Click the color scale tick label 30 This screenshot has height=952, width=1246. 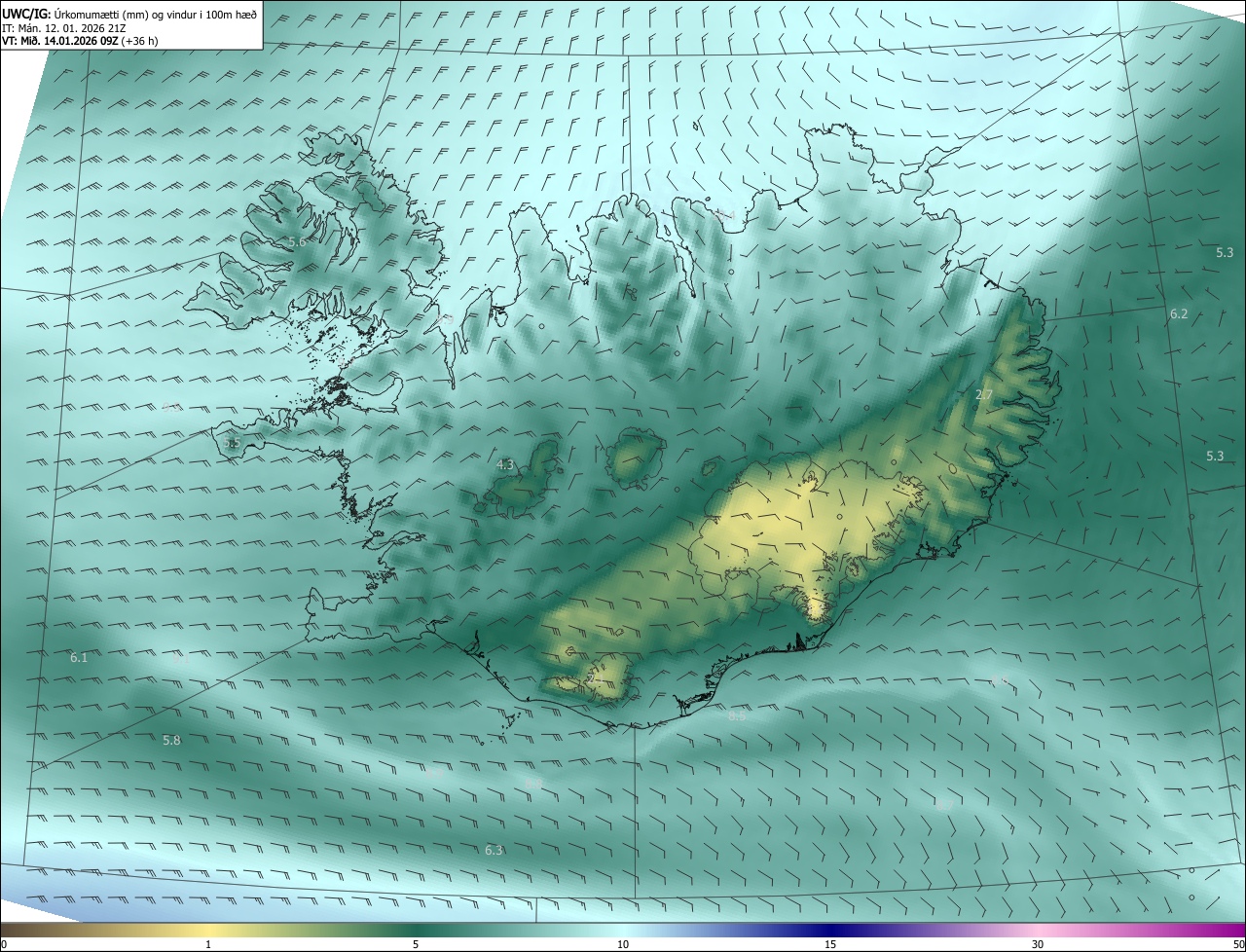pos(1038,944)
